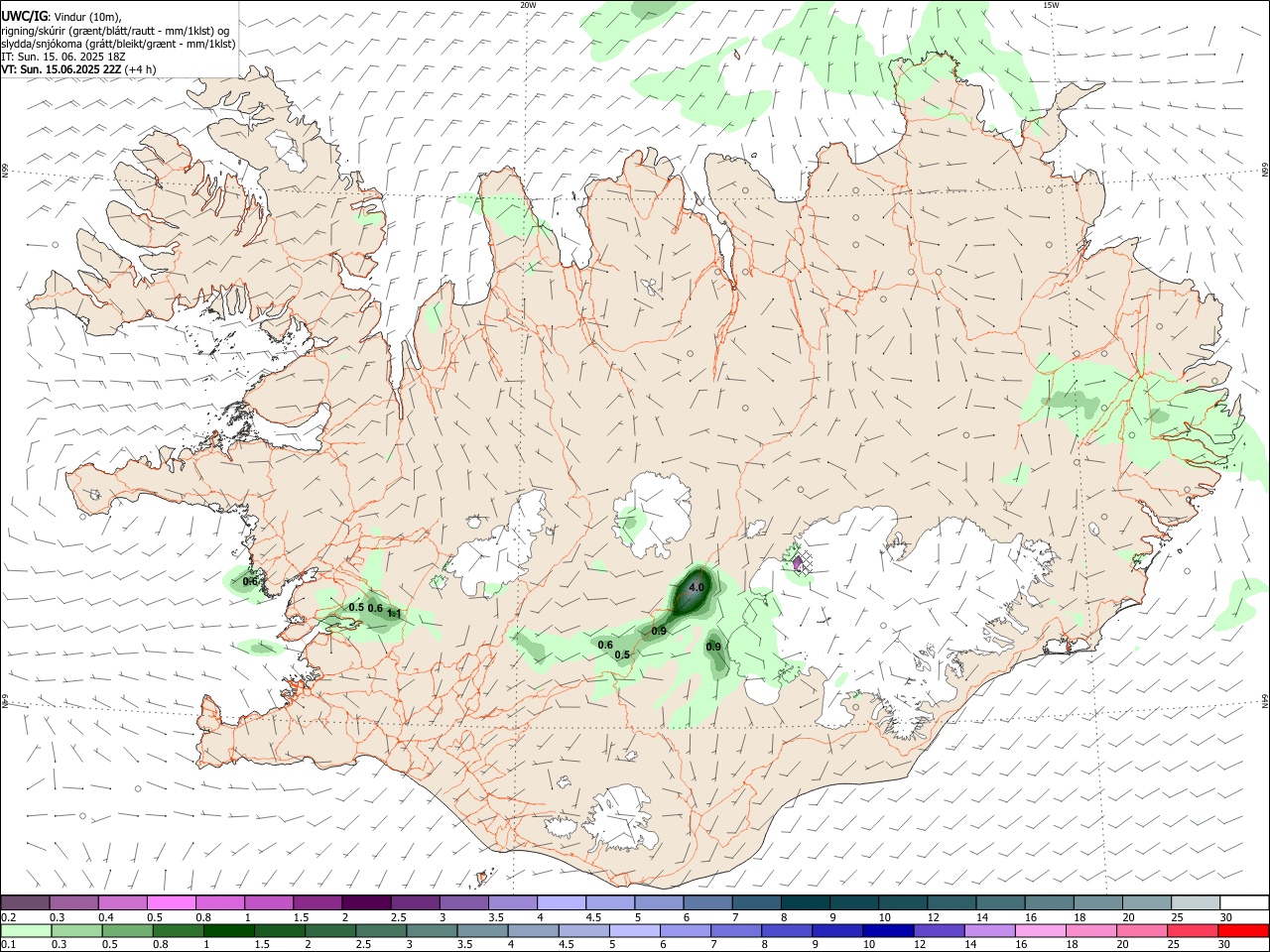Screen dimensions: 1270x952
Task: Click the 1.1 precipitation value label
Action: pos(394,614)
